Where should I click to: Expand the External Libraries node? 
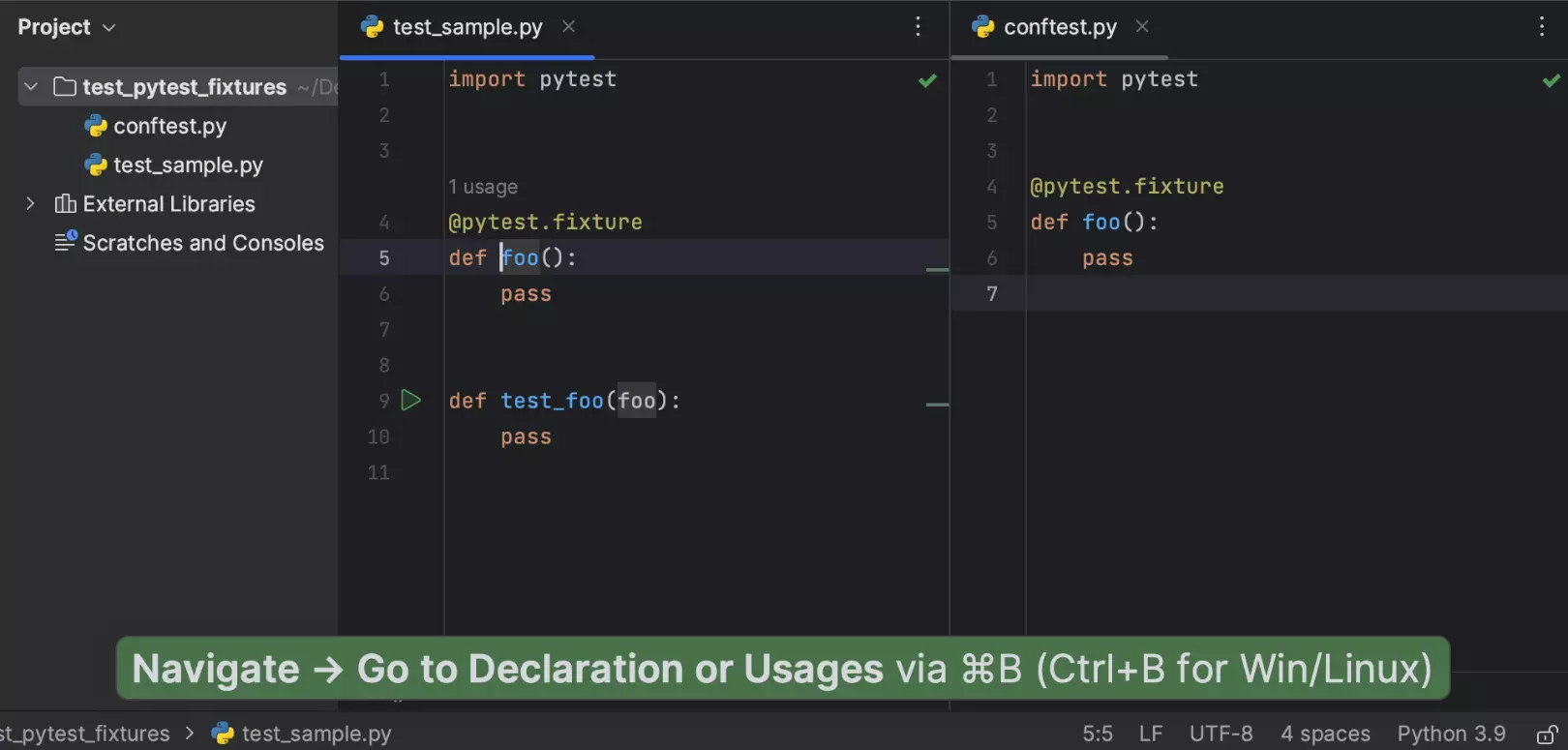tap(30, 204)
